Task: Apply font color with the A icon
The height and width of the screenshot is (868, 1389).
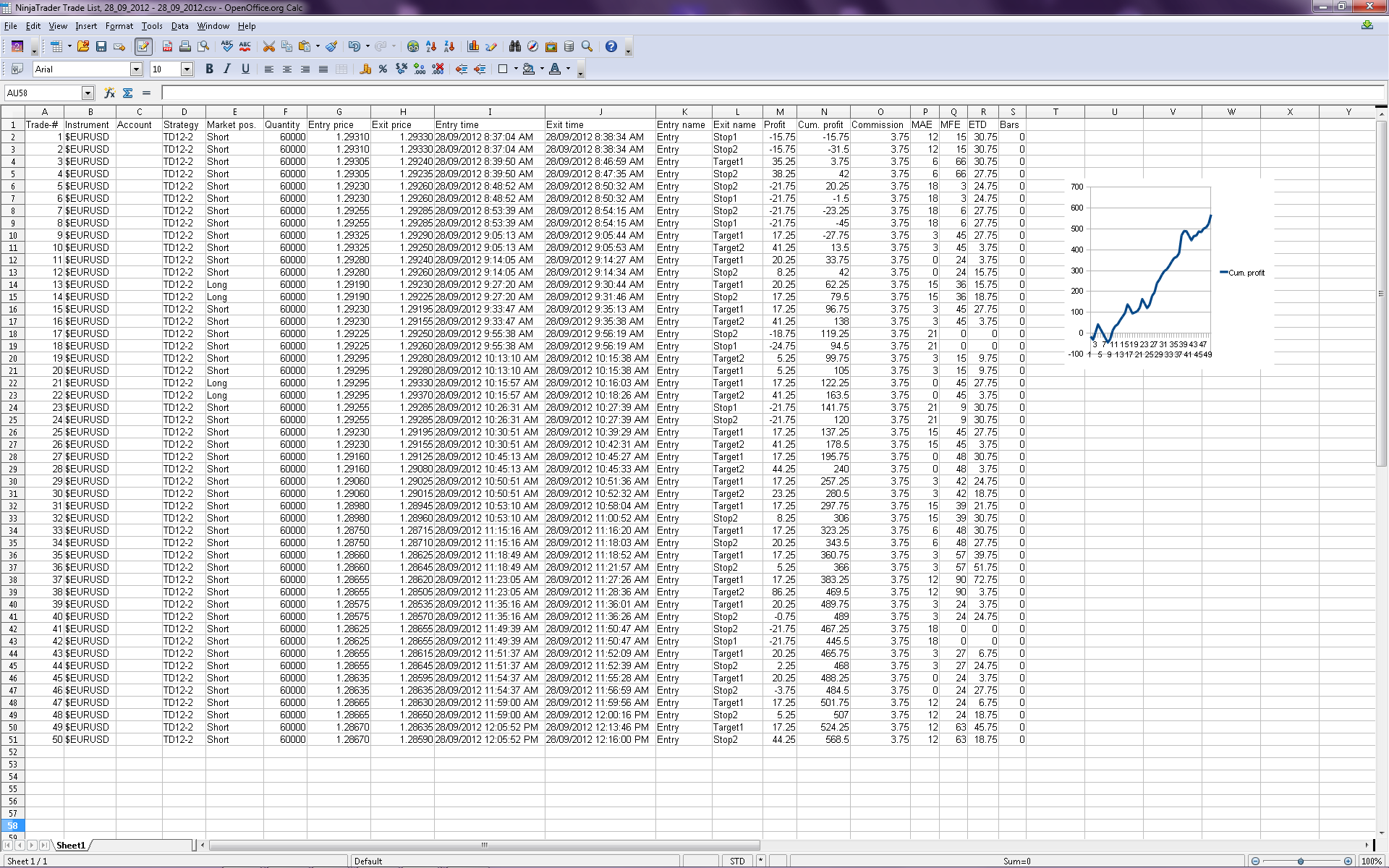Action: (555, 69)
